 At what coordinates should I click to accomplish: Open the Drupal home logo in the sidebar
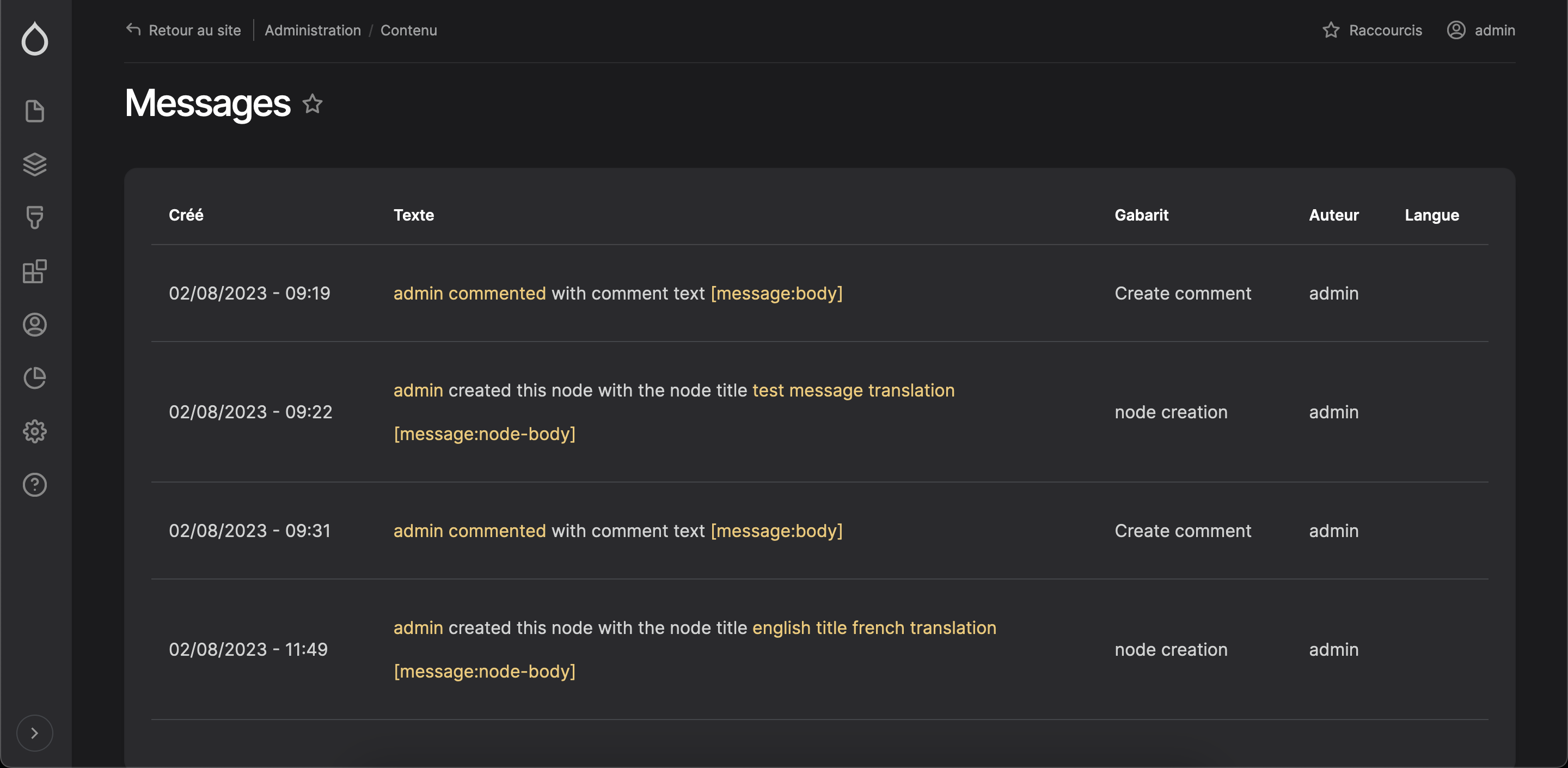[x=35, y=38]
